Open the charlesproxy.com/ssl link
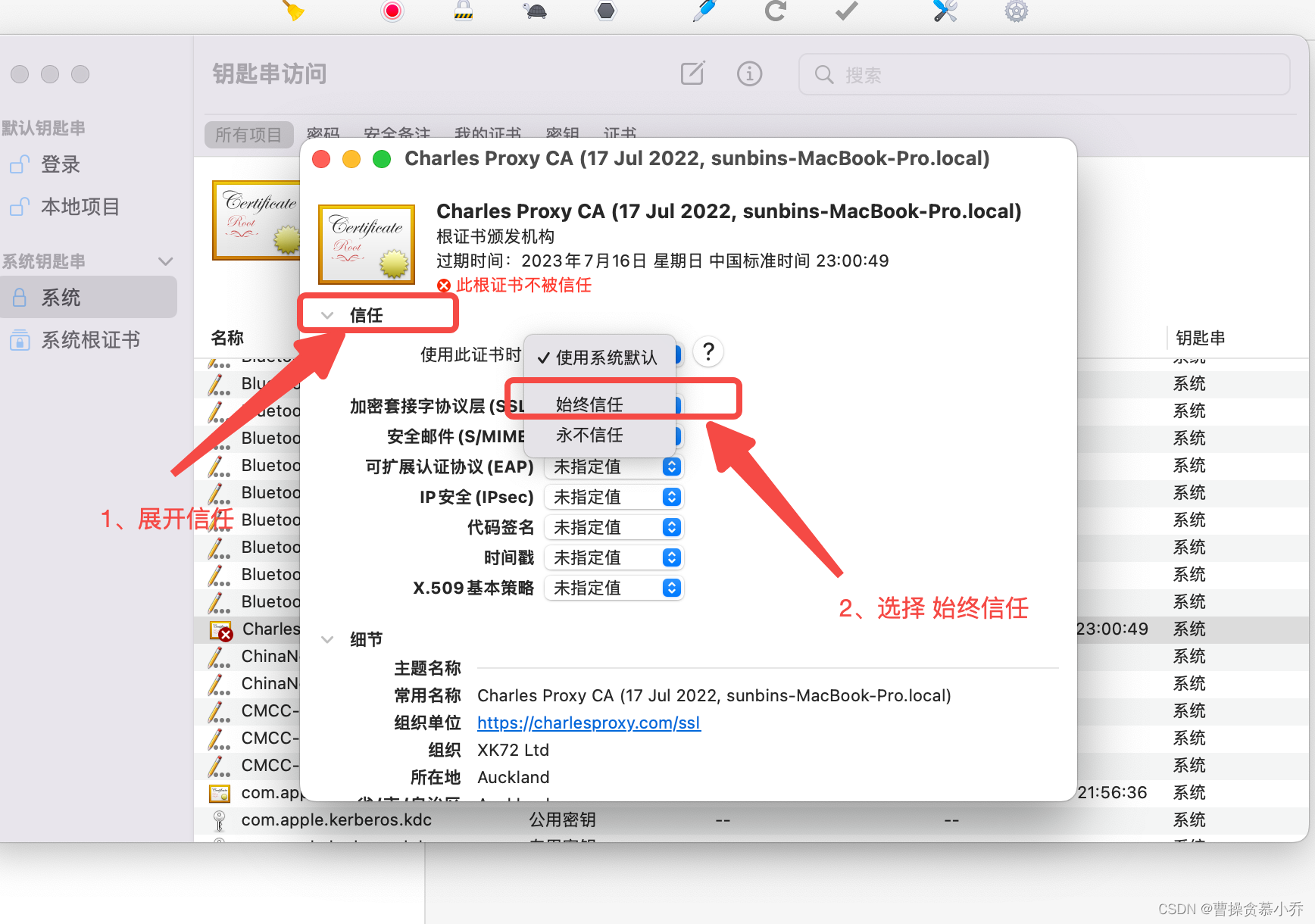Viewport: 1315px width, 924px height. [589, 723]
